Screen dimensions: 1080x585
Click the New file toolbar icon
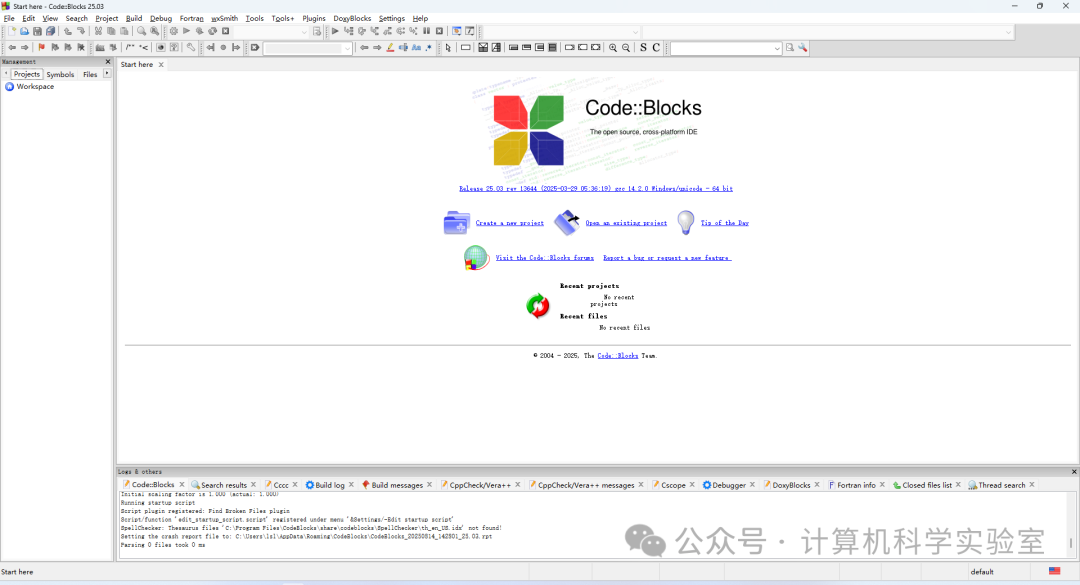pyautogui.click(x=12, y=32)
